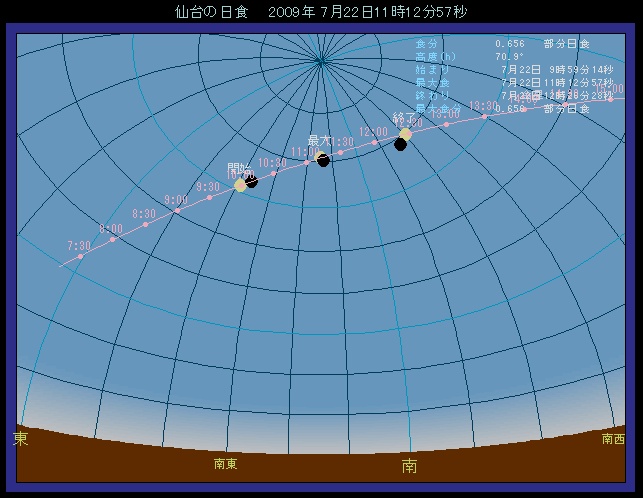This screenshot has width=643, height=498.
Task: Select the 8:00 time marker
Action: point(113,239)
